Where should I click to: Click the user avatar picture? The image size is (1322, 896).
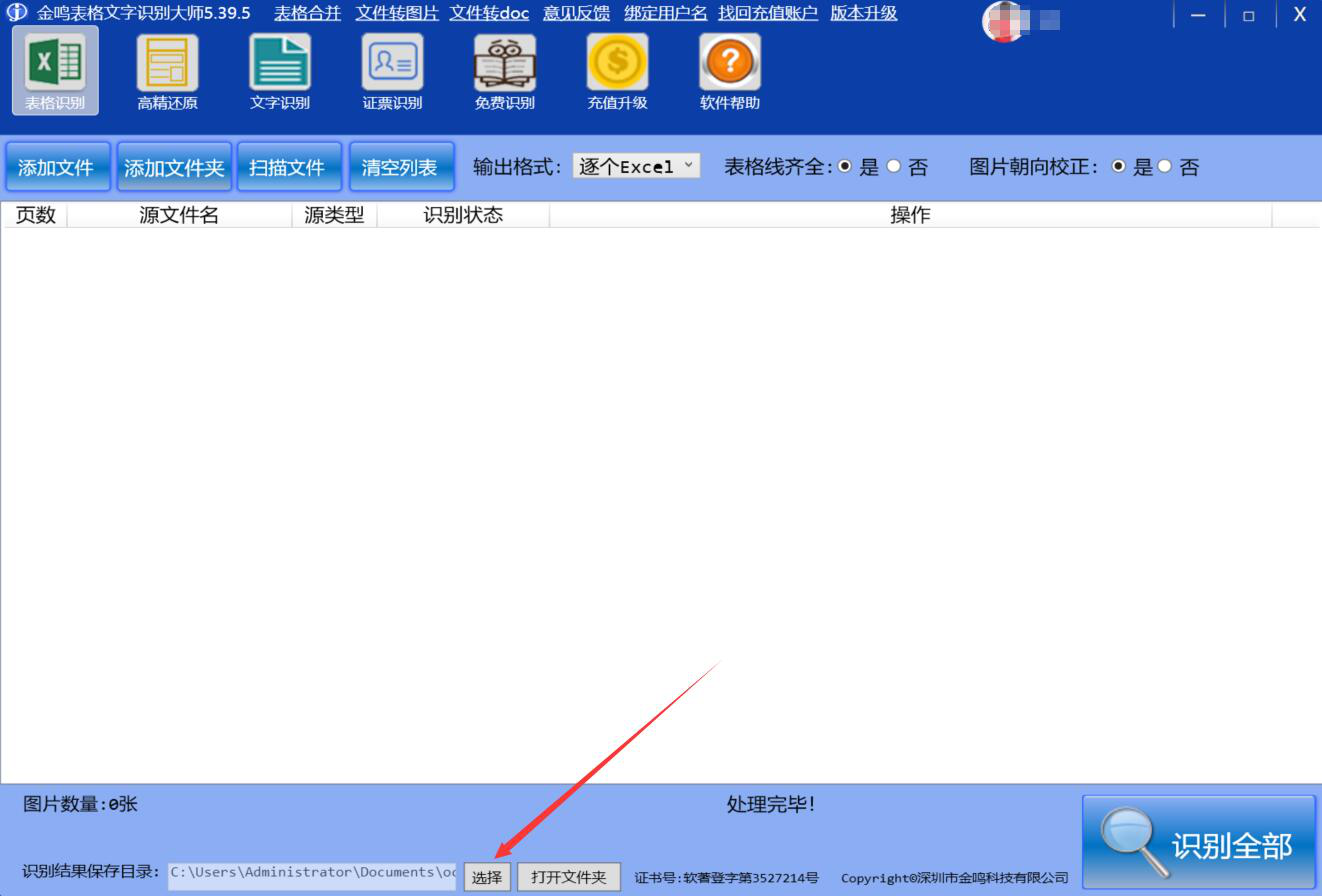1003,20
